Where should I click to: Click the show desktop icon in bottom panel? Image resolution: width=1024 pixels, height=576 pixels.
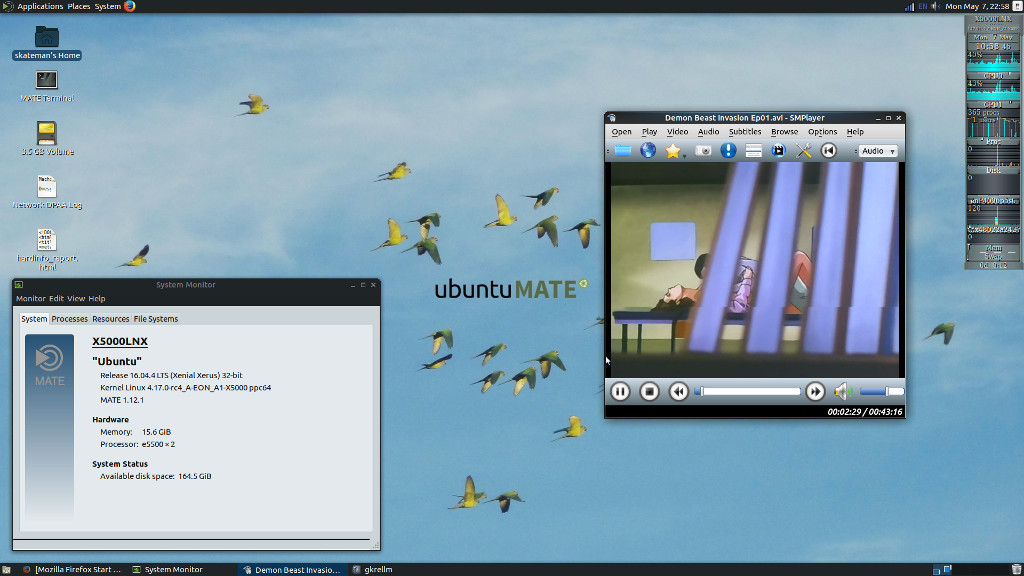pos(6,569)
